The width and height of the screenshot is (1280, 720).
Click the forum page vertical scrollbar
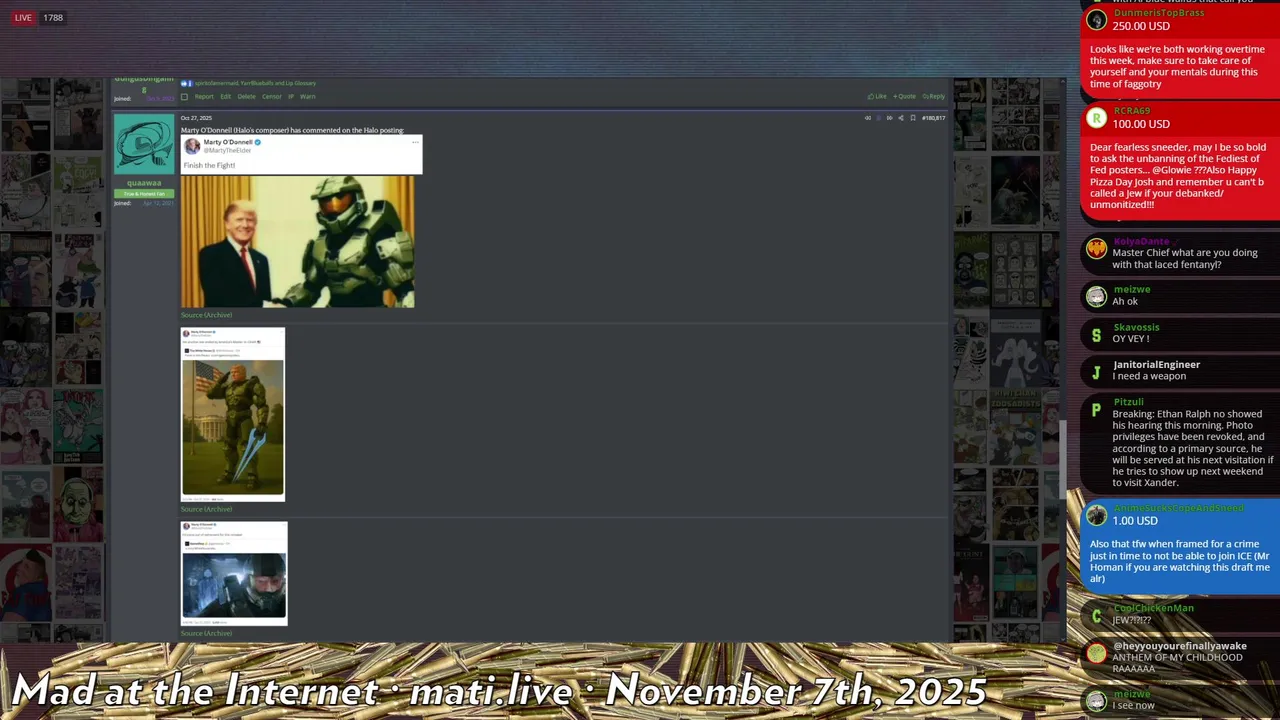pos(1062,458)
